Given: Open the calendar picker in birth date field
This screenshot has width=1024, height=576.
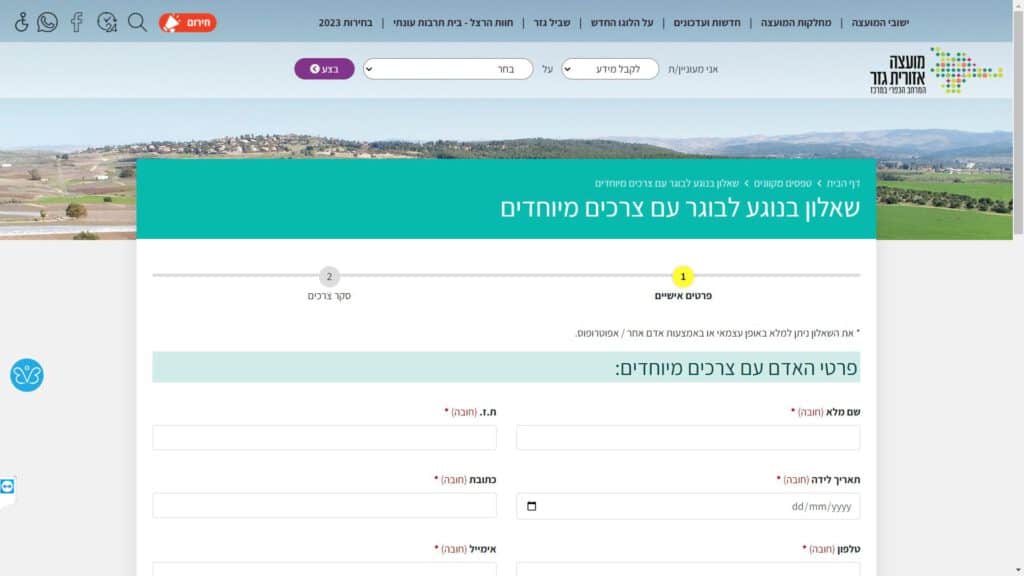Looking at the screenshot, I should click(x=531, y=506).
